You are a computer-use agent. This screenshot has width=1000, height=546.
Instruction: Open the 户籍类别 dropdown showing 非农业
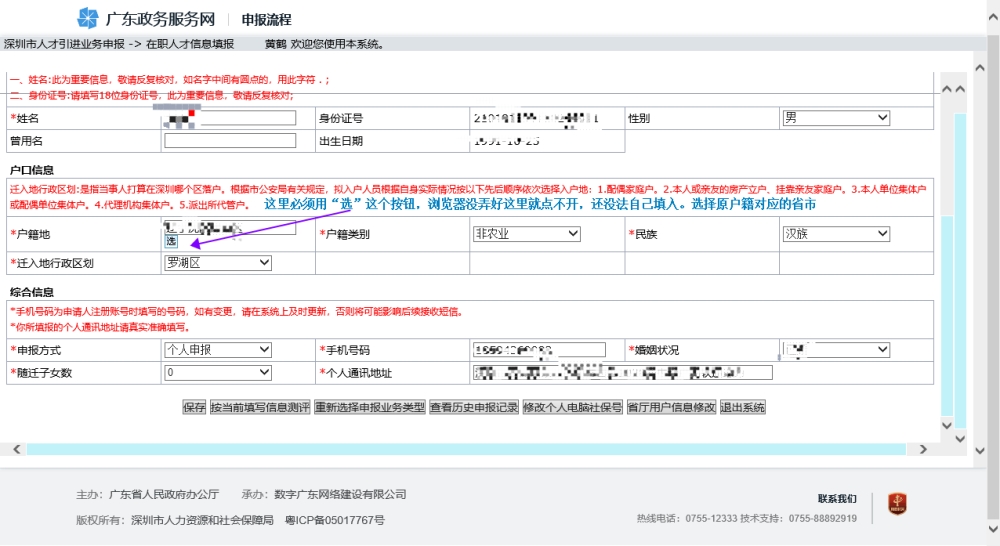click(527, 234)
